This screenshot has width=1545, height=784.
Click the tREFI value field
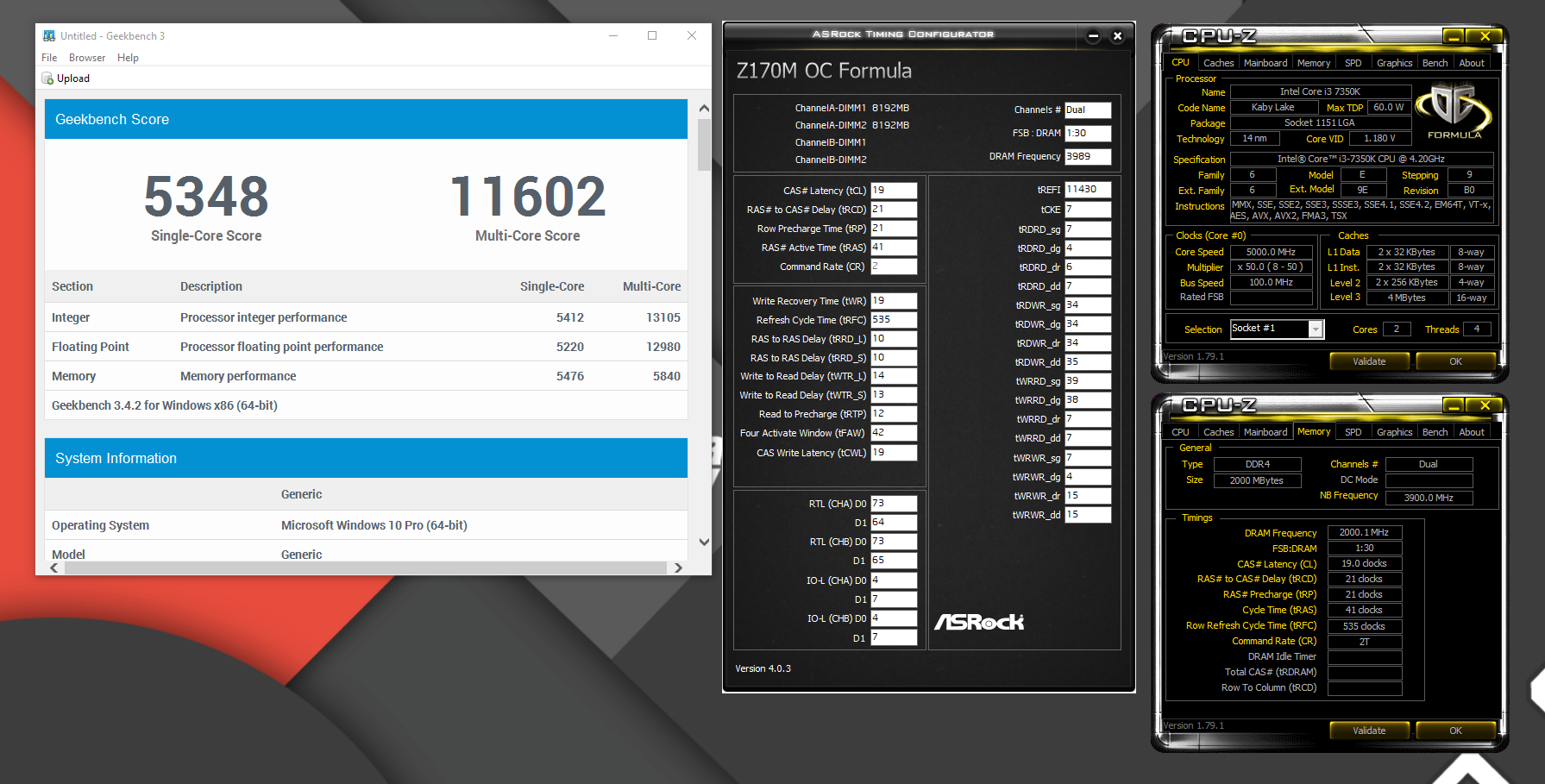pyautogui.click(x=1088, y=190)
